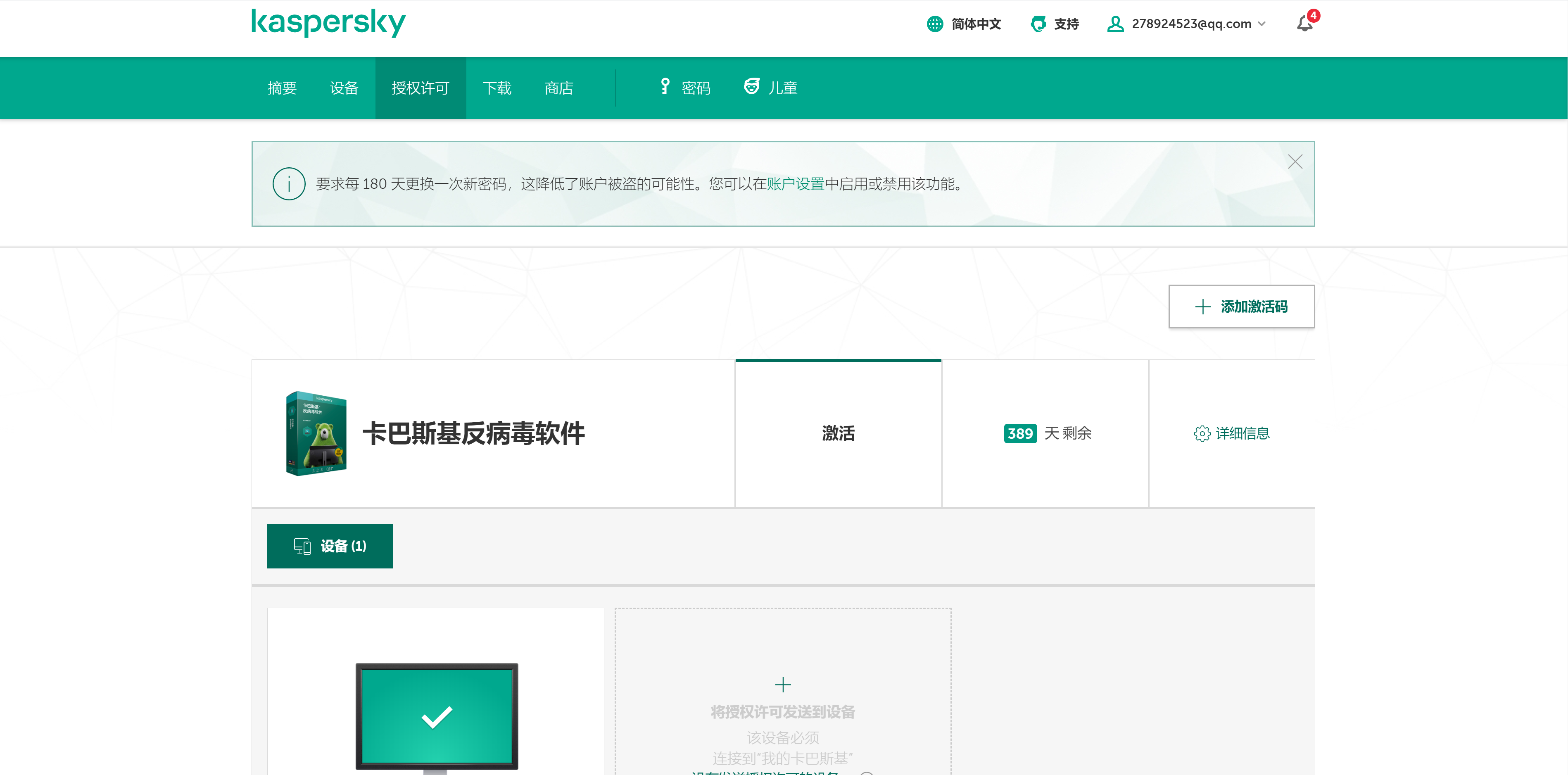This screenshot has width=1568, height=775.
Task: Go to the 设备 navigation tab
Action: (344, 88)
